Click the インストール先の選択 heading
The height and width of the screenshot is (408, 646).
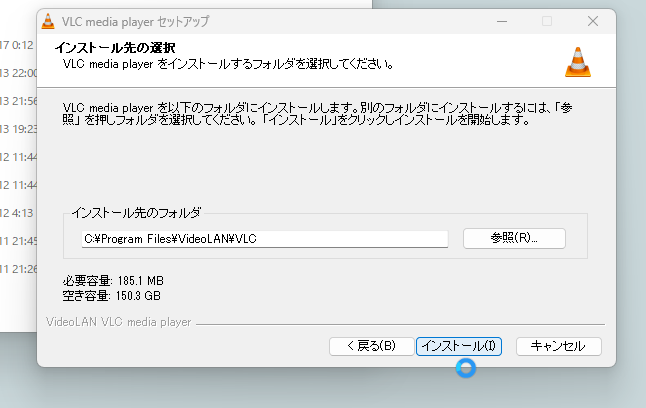click(x=115, y=48)
